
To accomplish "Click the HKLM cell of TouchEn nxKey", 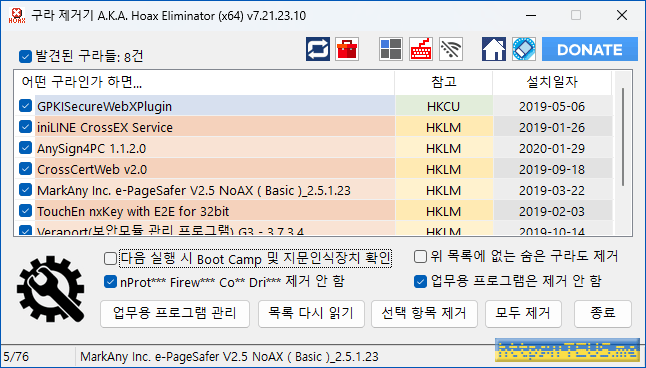I will tap(444, 212).
